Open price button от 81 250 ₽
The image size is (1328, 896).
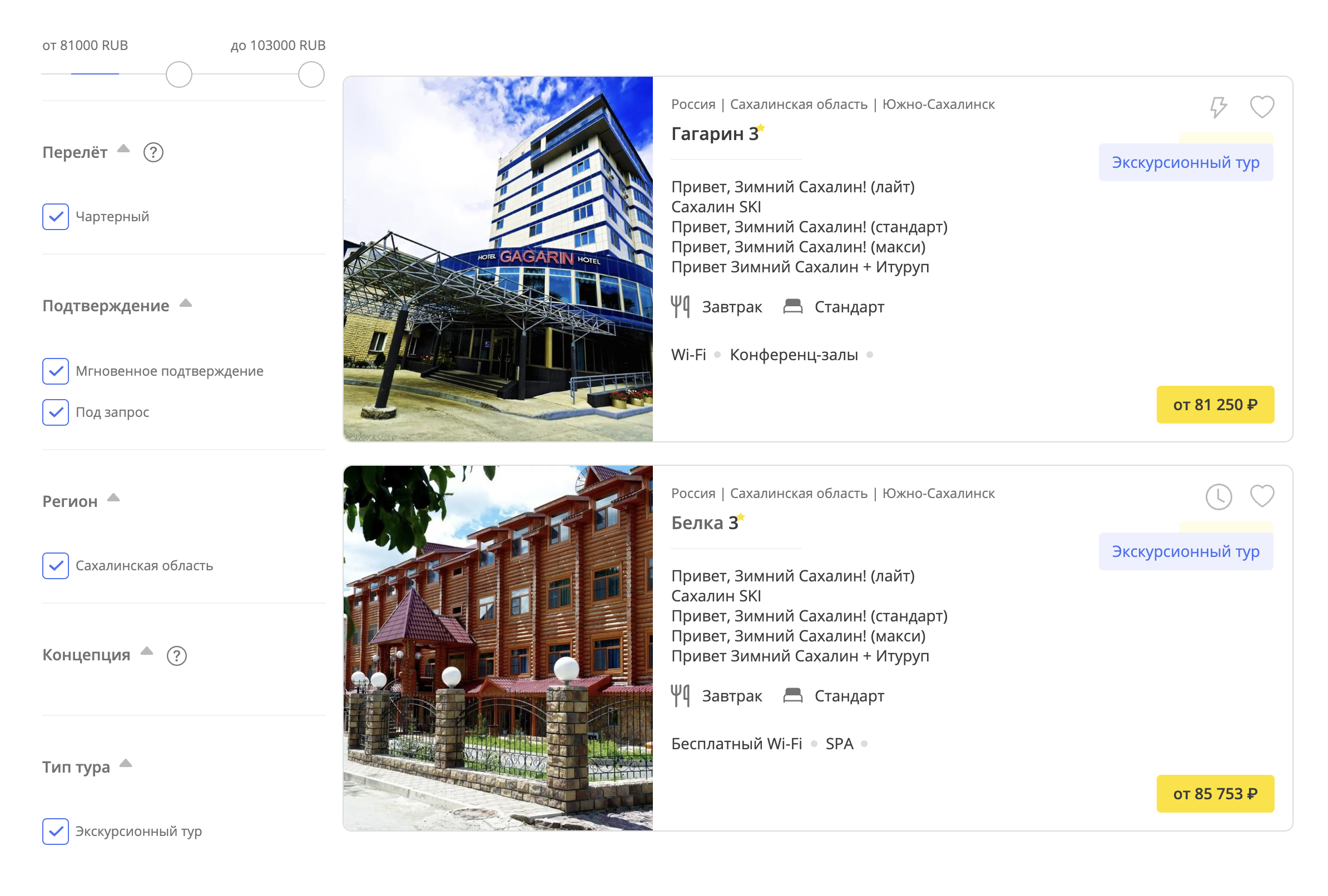coord(1216,405)
